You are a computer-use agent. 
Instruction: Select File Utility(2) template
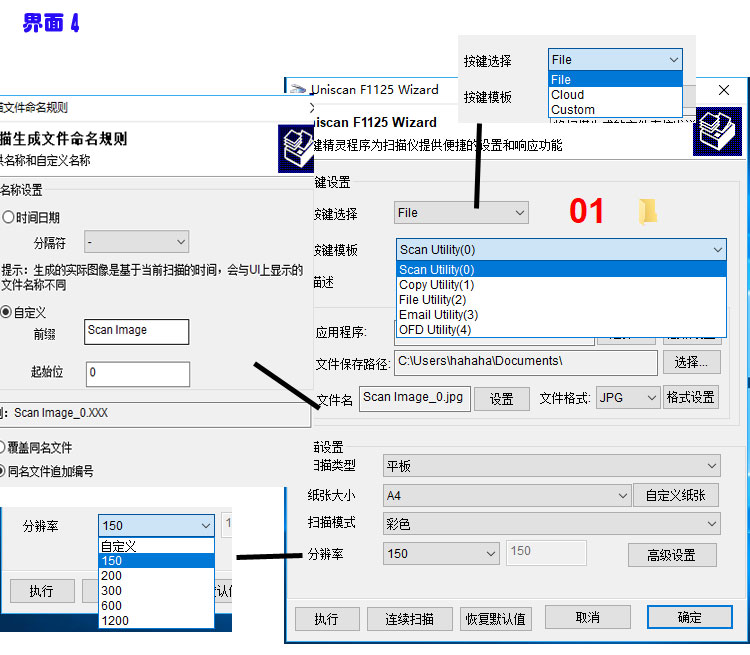(x=562, y=300)
